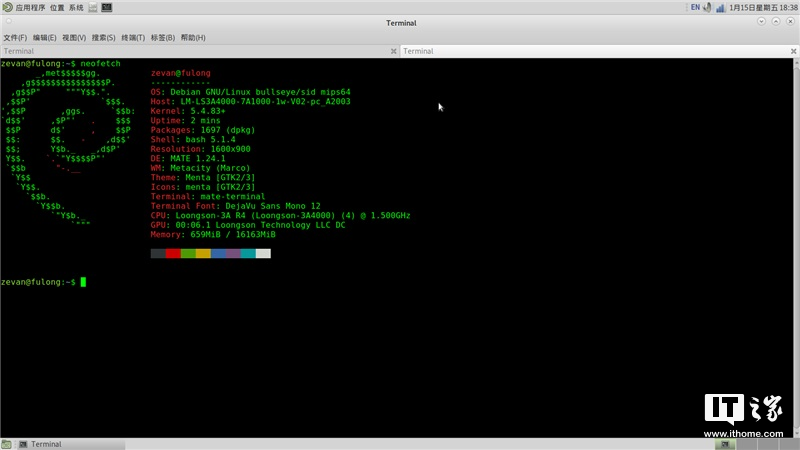The width and height of the screenshot is (800, 450).
Task: Click the 'Icons: menta [GTK2/3]' line
Action: (203, 187)
